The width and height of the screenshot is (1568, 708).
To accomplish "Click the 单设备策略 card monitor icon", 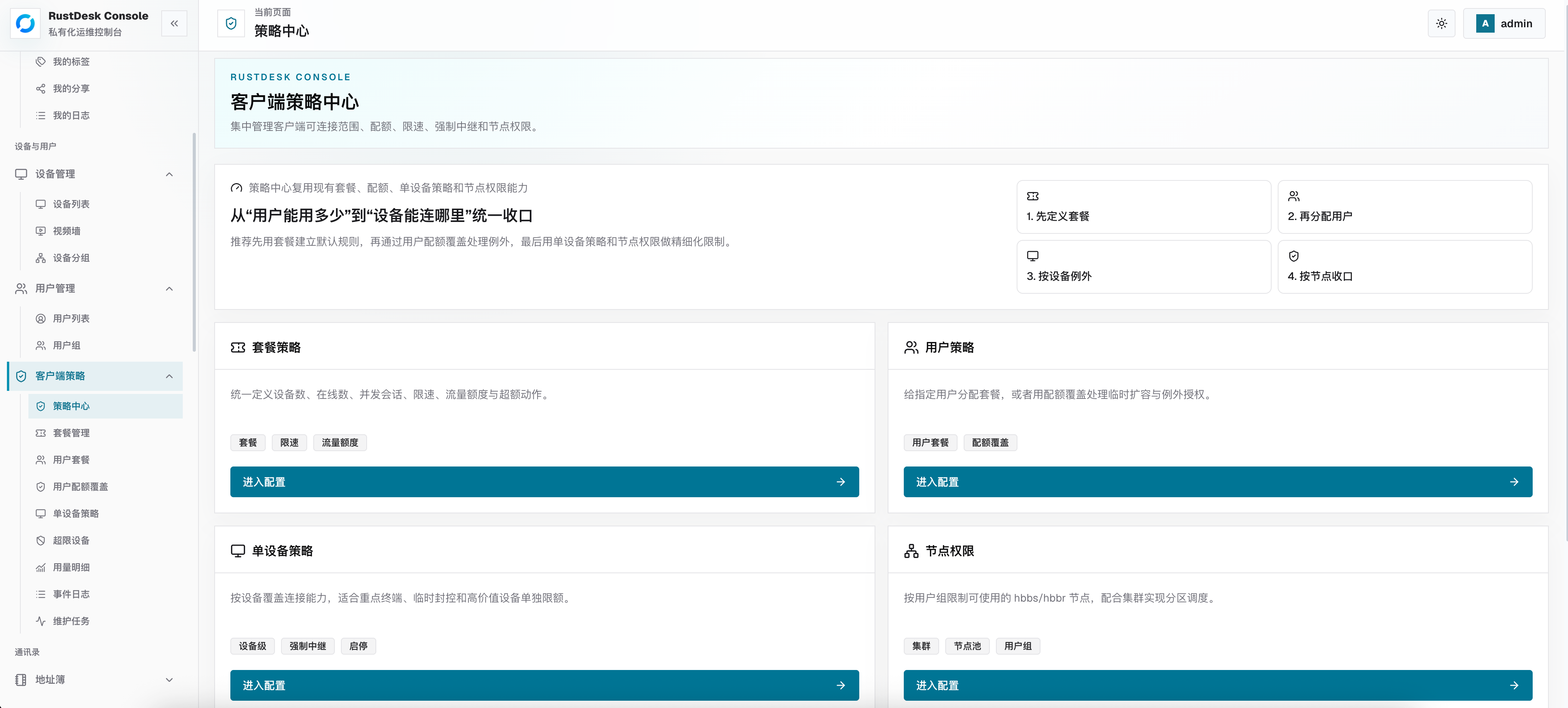I will point(238,550).
